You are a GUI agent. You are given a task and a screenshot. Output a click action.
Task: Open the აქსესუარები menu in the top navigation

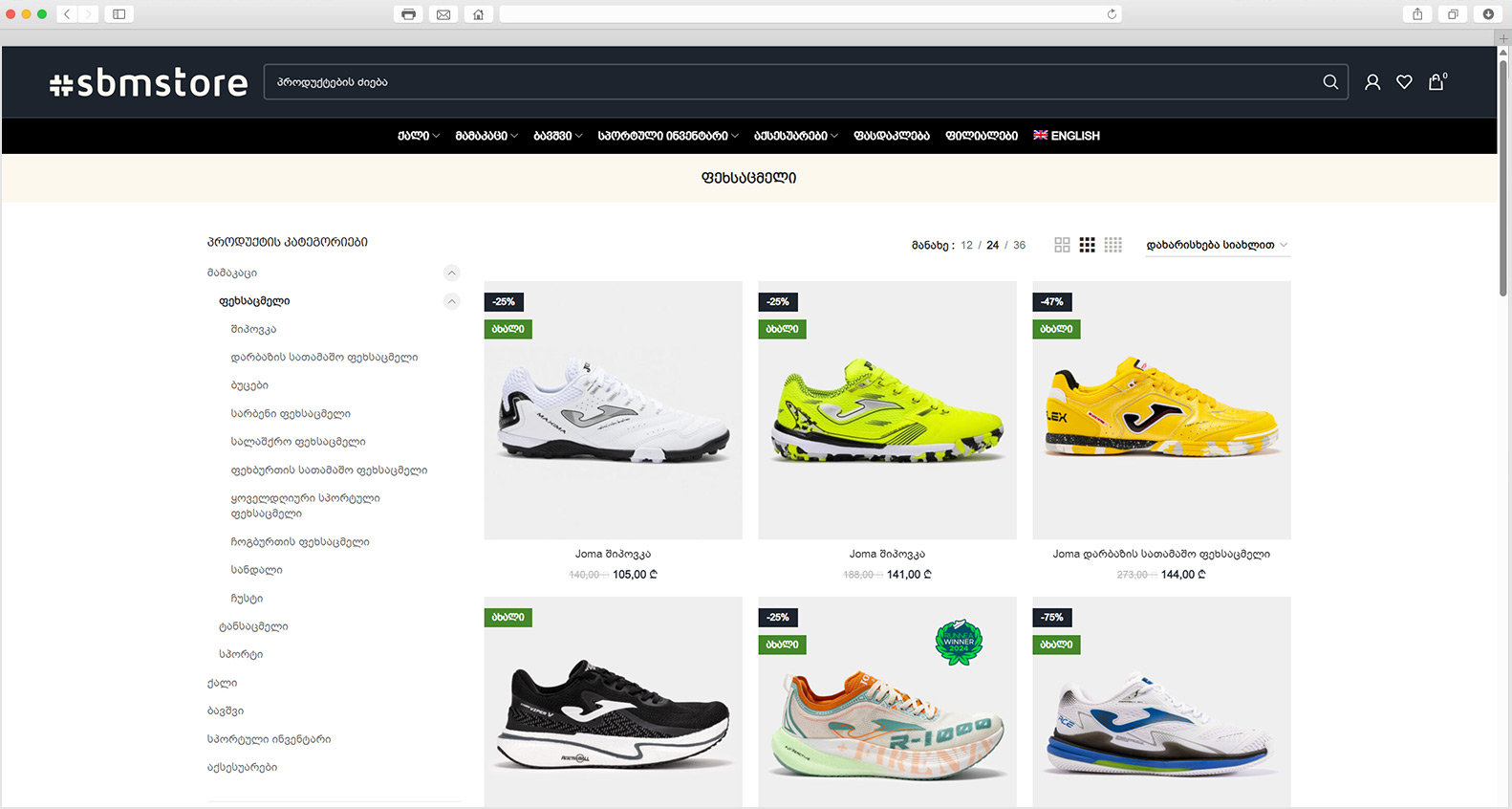coord(796,136)
